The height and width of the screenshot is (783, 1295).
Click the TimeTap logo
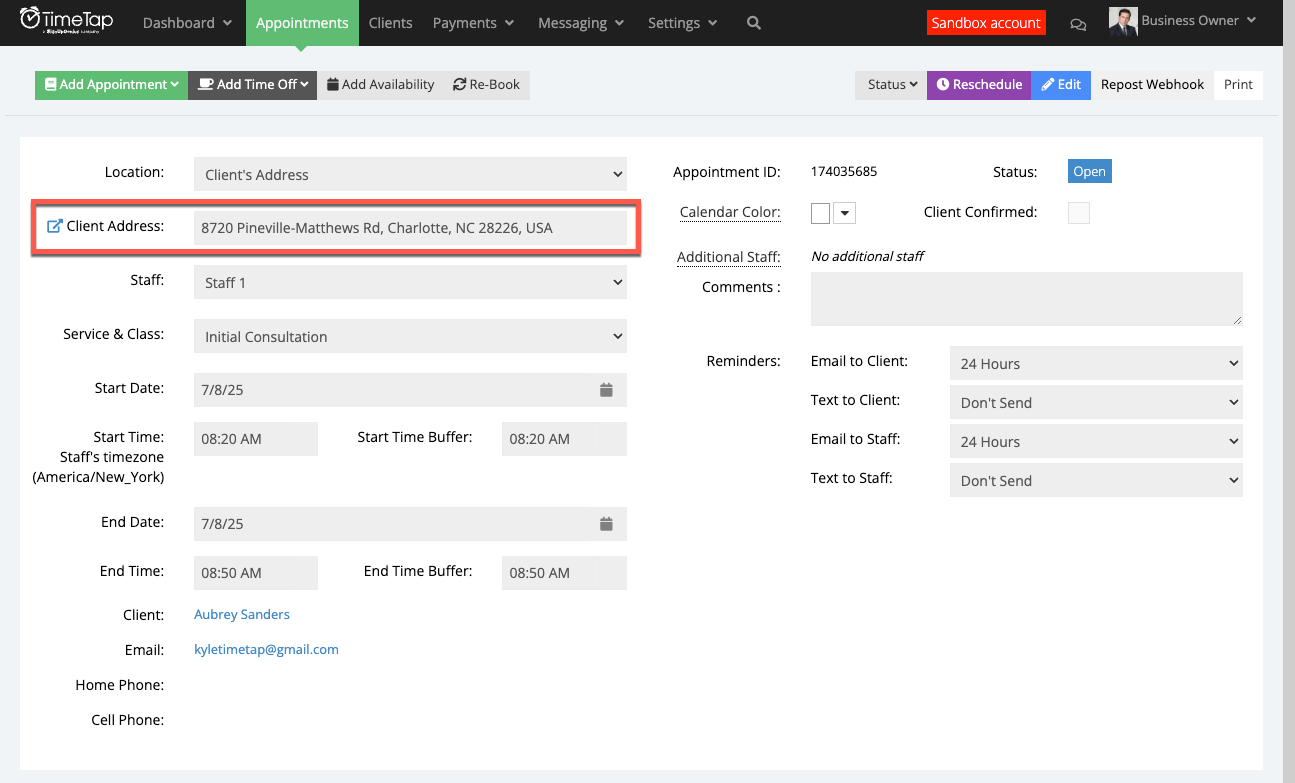(x=67, y=18)
